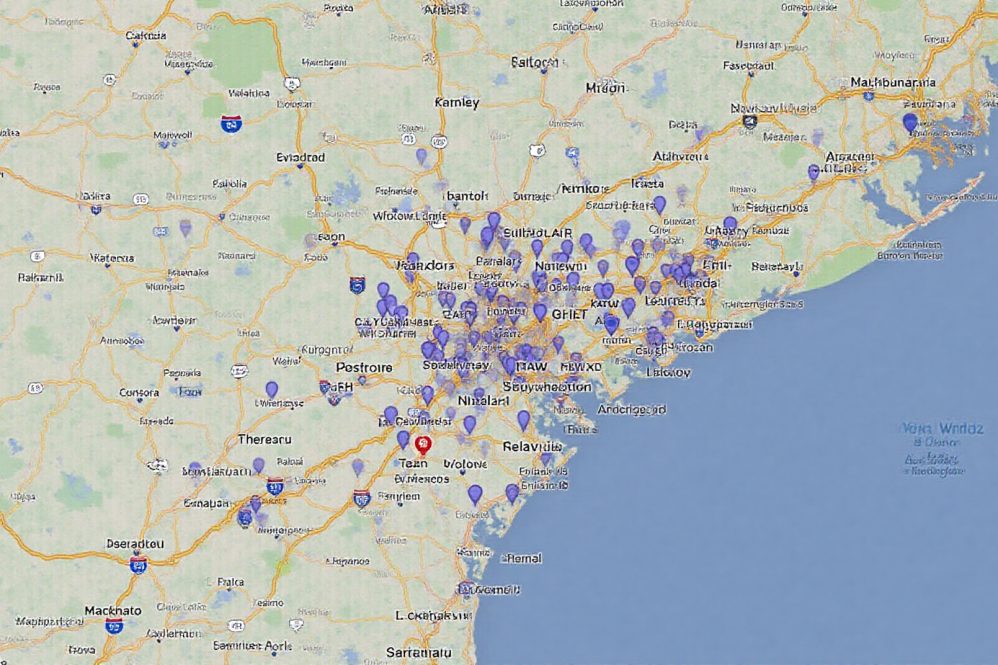Select the purple marker above the I/Wienase label
The height and width of the screenshot is (665, 998).
271,389
